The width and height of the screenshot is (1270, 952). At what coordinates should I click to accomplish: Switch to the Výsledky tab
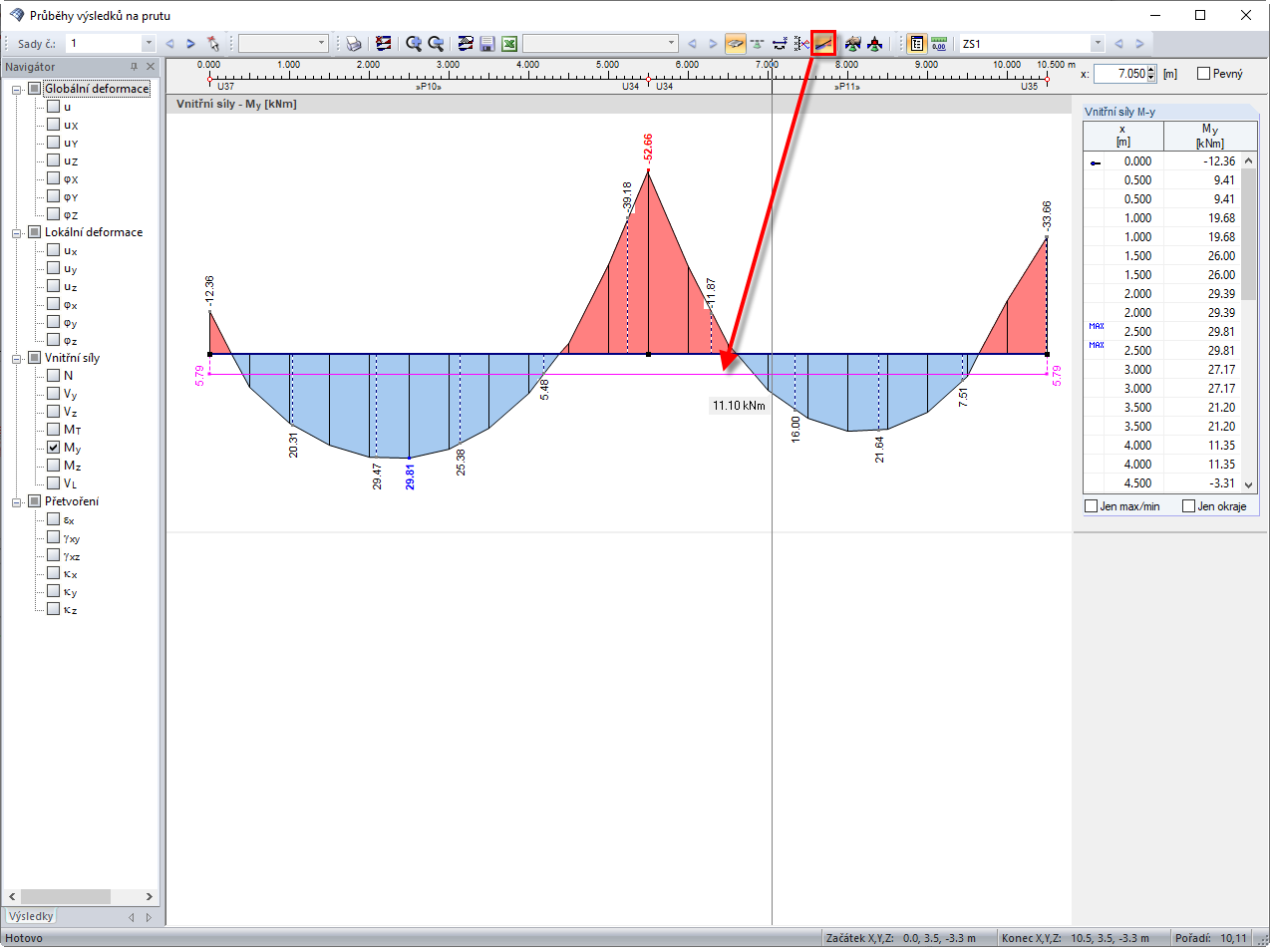point(31,916)
